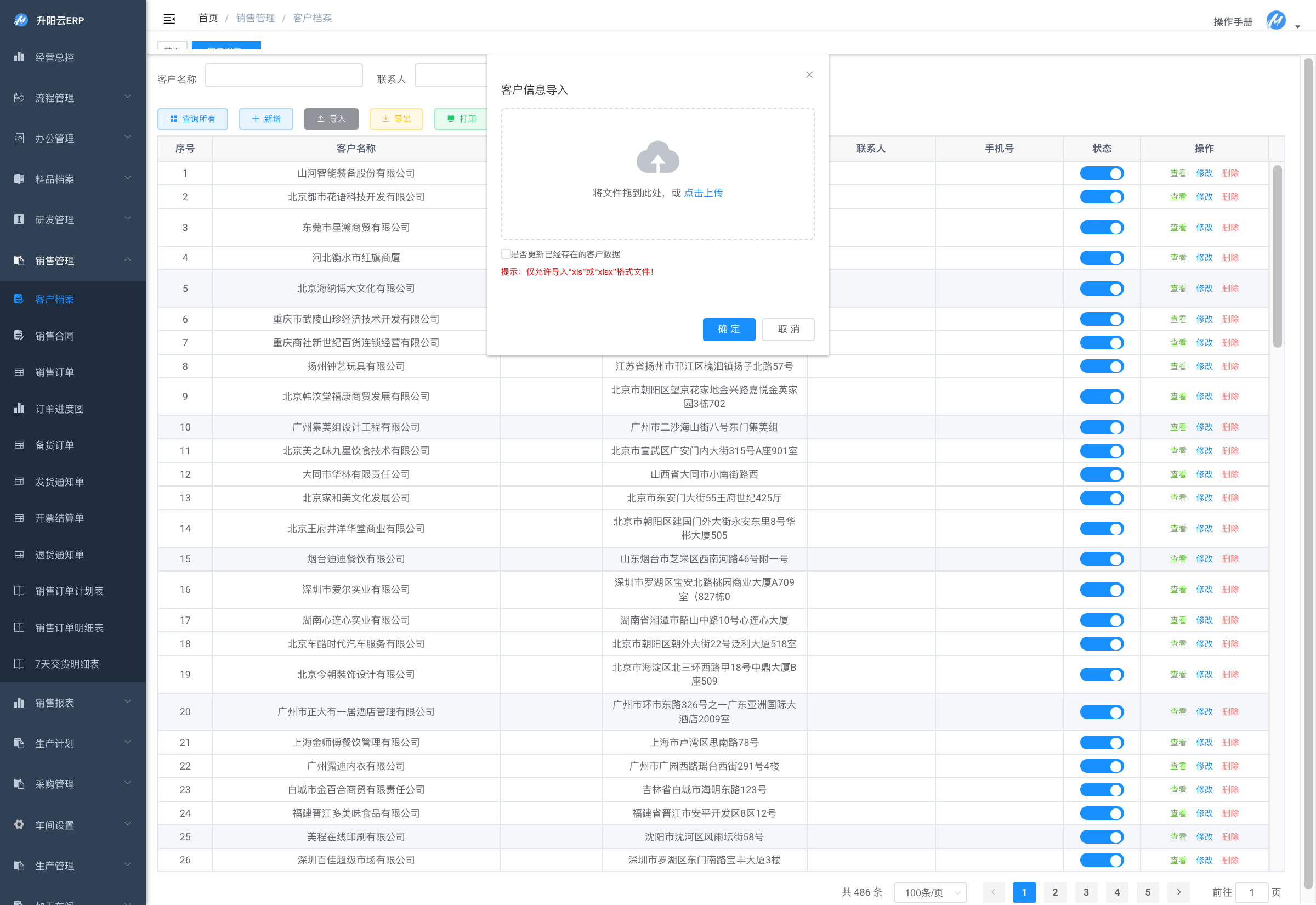Click the 经营总控 bar chart icon
1316x905 pixels.
pos(19,56)
